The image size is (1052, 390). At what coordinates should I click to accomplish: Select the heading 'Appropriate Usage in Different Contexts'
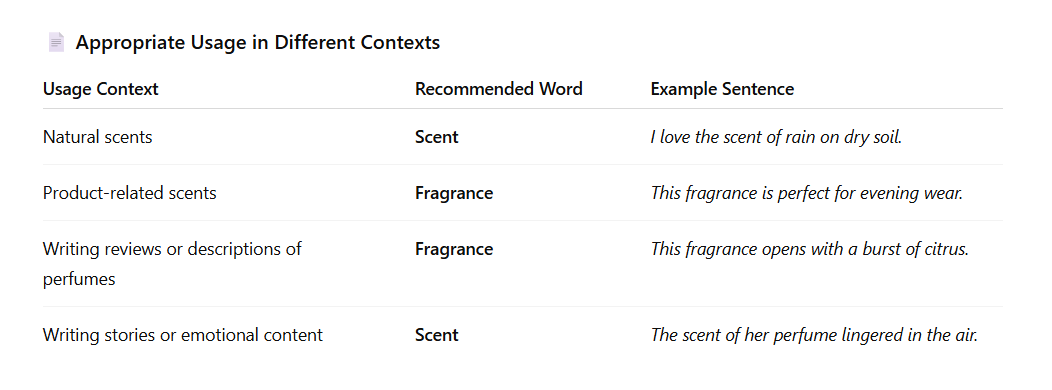pyautogui.click(x=258, y=42)
